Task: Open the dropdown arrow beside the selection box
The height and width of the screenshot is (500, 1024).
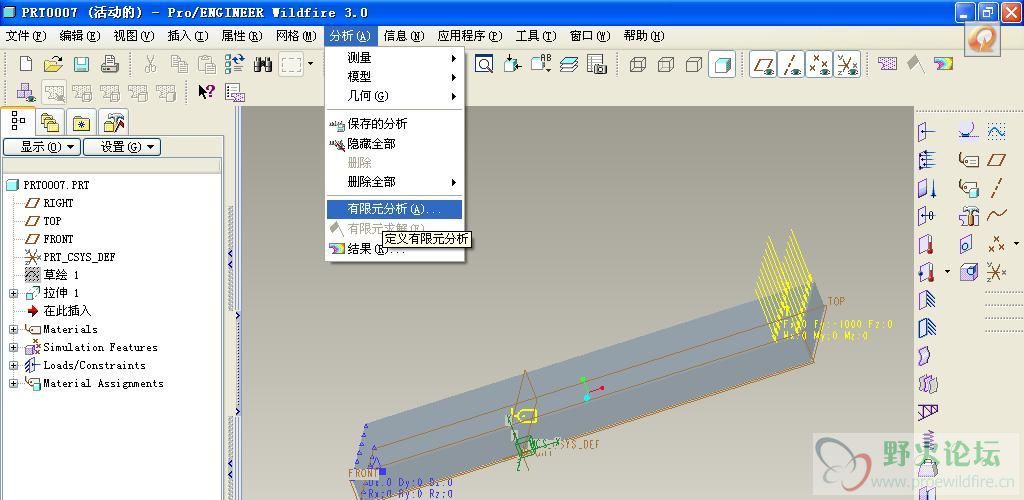Action: point(310,64)
